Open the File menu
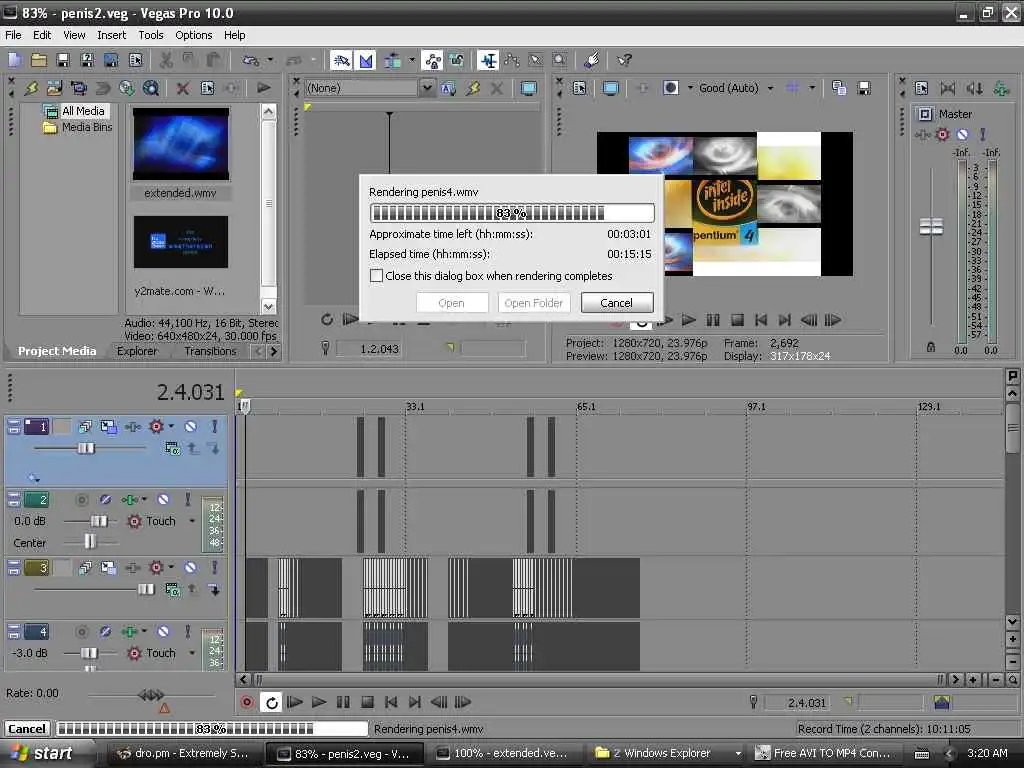 [x=13, y=35]
